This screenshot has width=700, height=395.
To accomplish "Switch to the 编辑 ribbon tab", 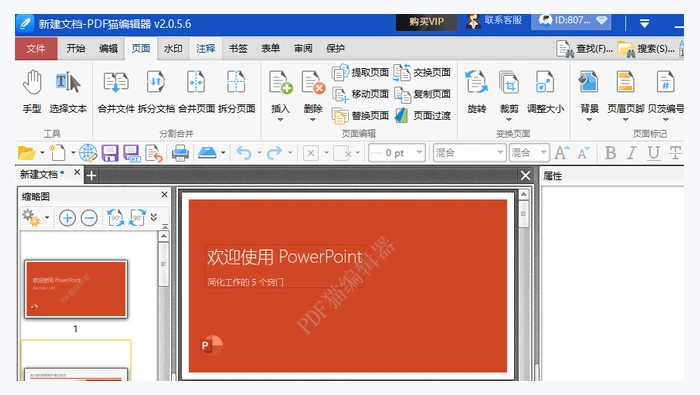I will 108,49.
